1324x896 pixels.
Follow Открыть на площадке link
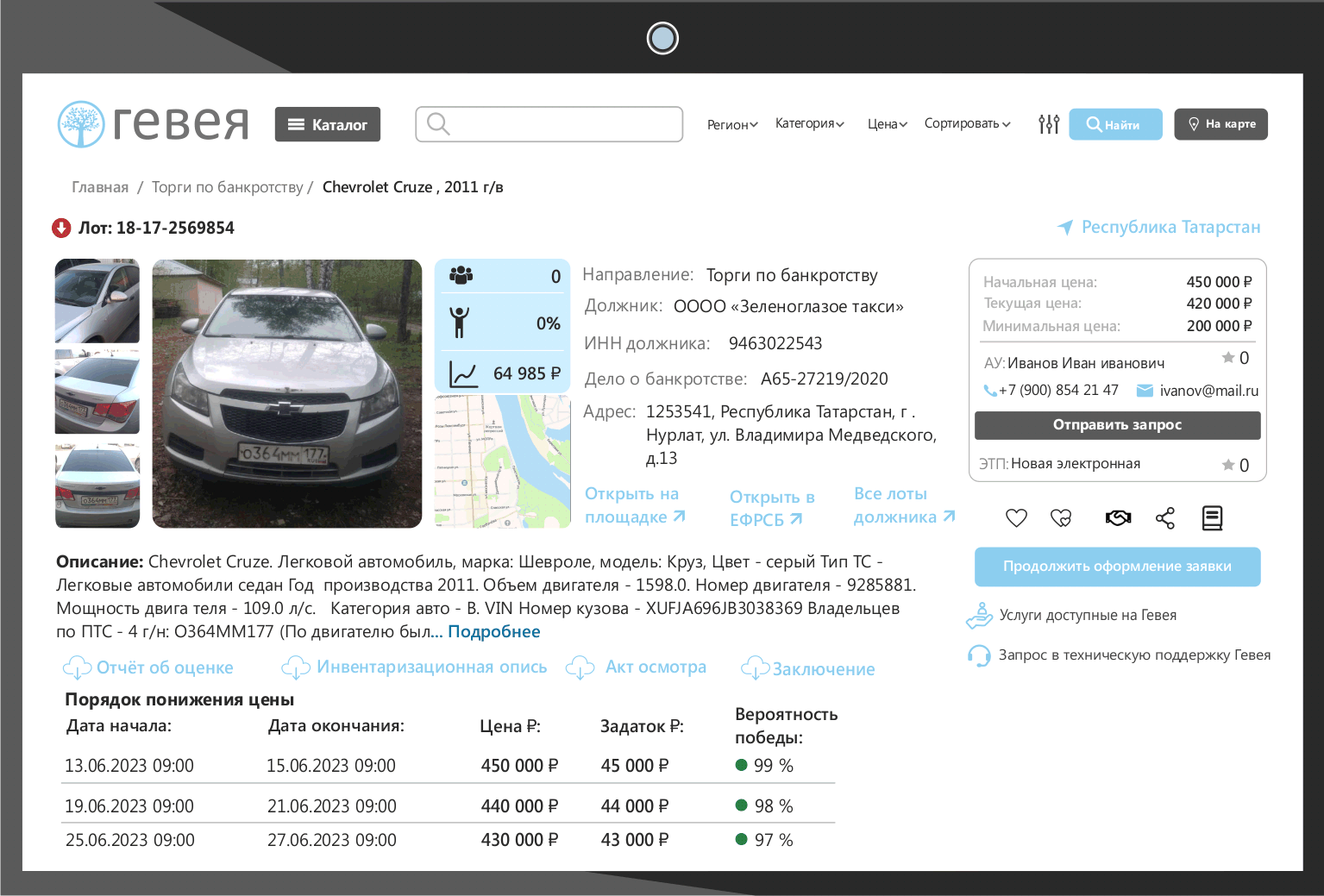[635, 505]
